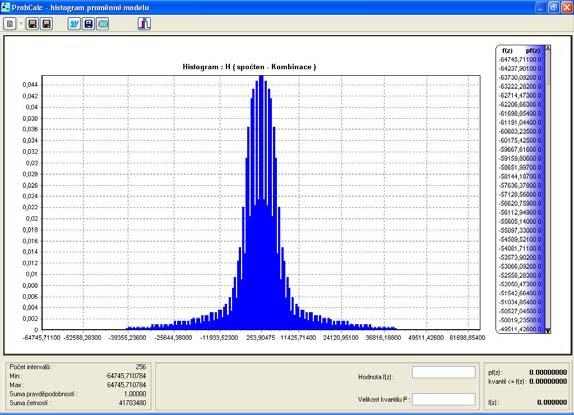Click the ProbCalc application icon in the title bar

5,7
